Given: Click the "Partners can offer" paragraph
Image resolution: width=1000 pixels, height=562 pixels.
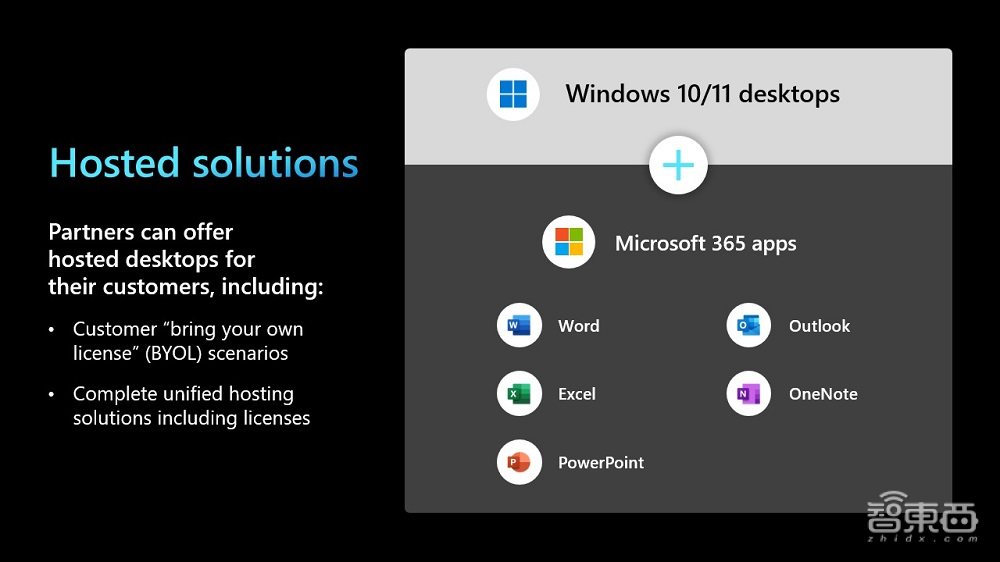Looking at the screenshot, I should click(x=186, y=259).
